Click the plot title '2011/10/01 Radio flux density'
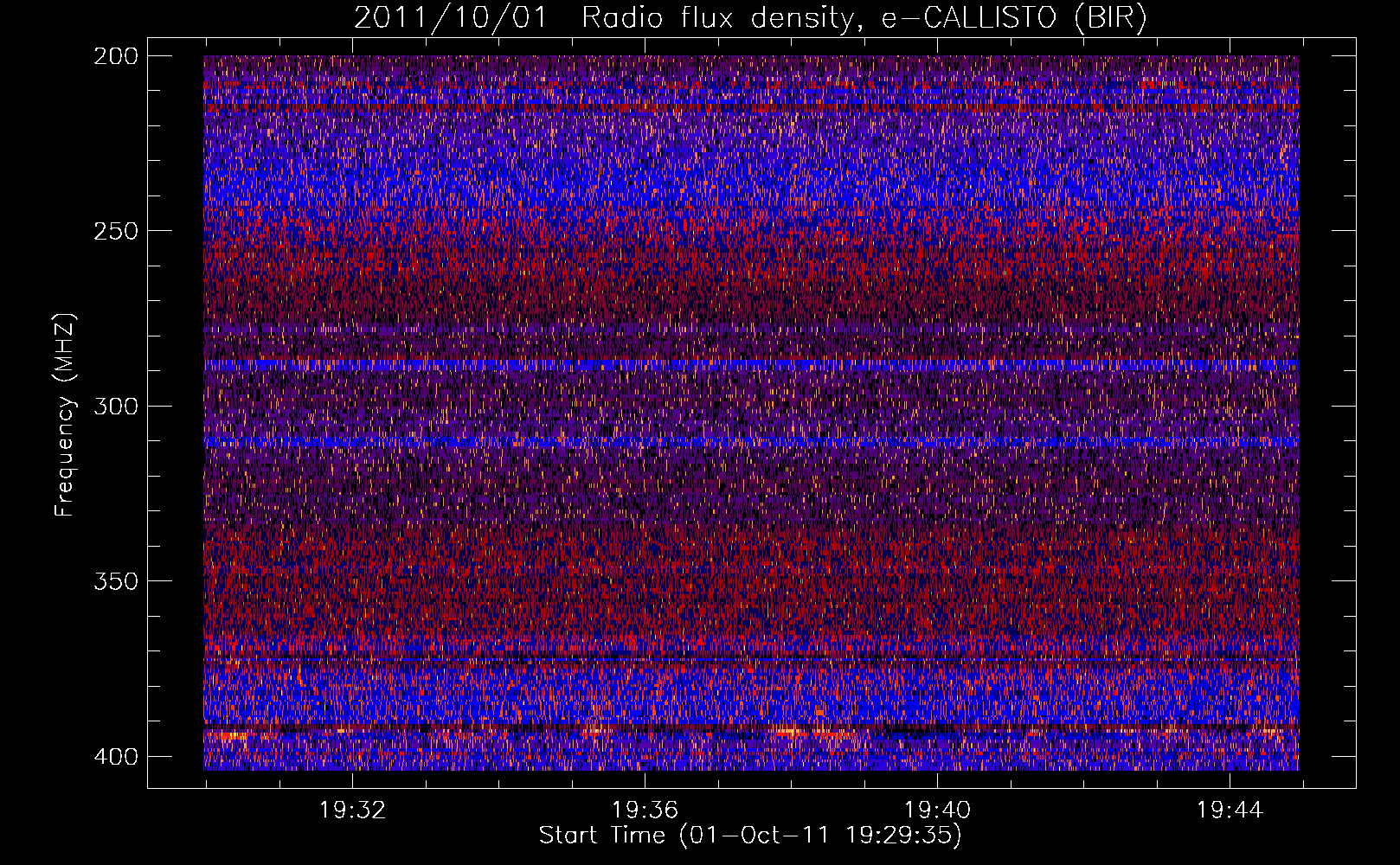This screenshot has width=1400, height=865. [x=750, y=18]
